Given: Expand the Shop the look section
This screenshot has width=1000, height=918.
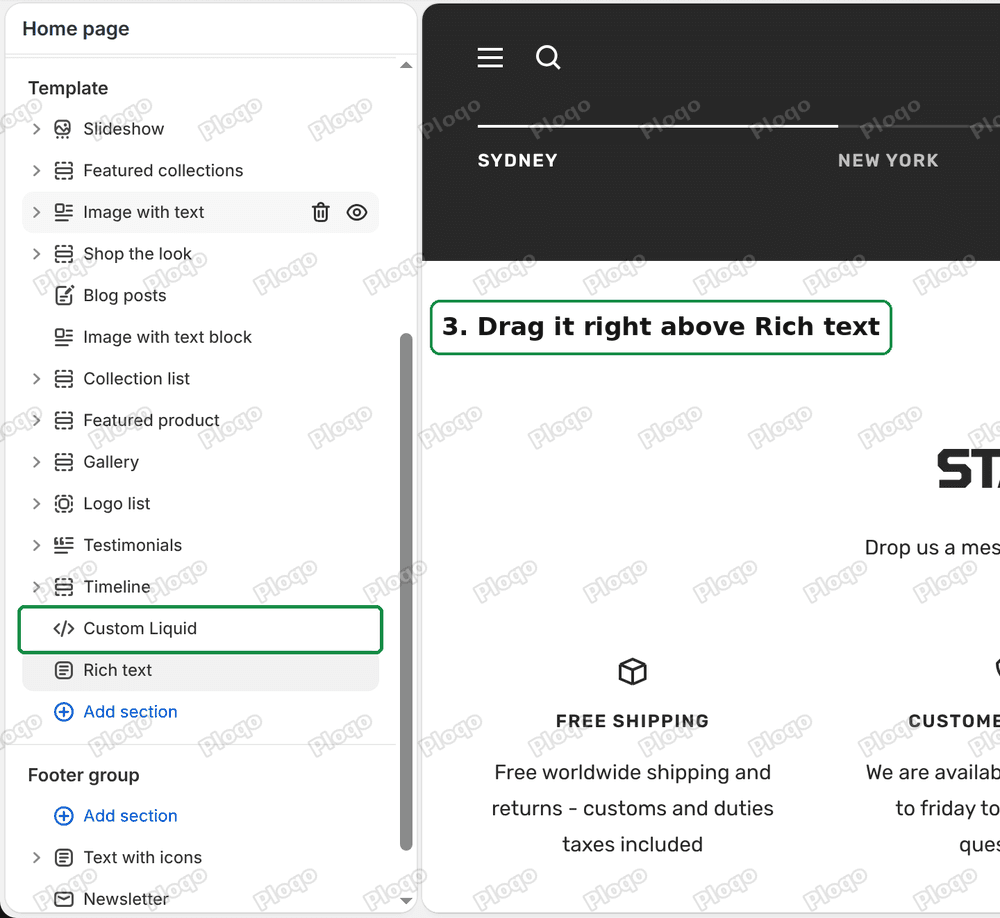Looking at the screenshot, I should [x=36, y=254].
